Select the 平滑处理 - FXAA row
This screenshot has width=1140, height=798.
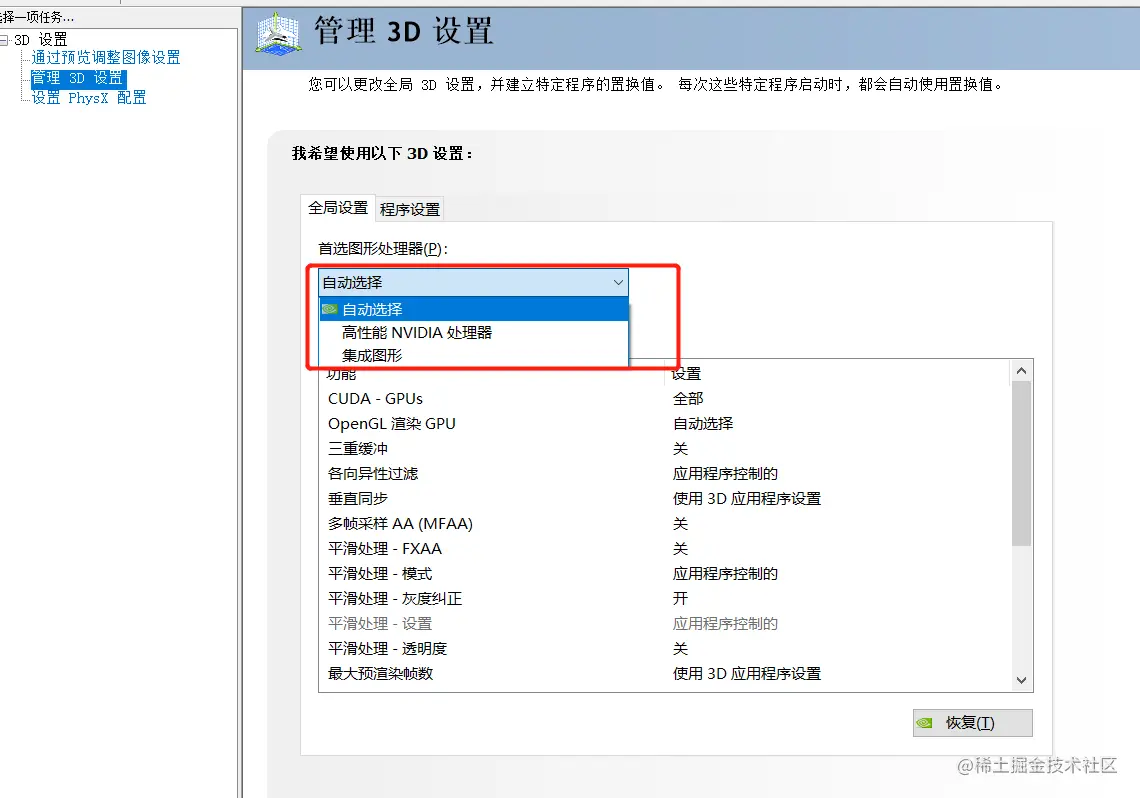(665, 548)
